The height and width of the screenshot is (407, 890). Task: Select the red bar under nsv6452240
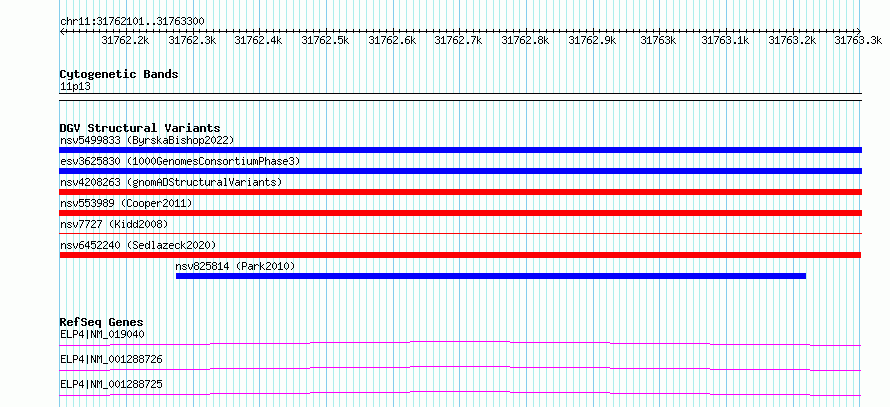[461, 255]
